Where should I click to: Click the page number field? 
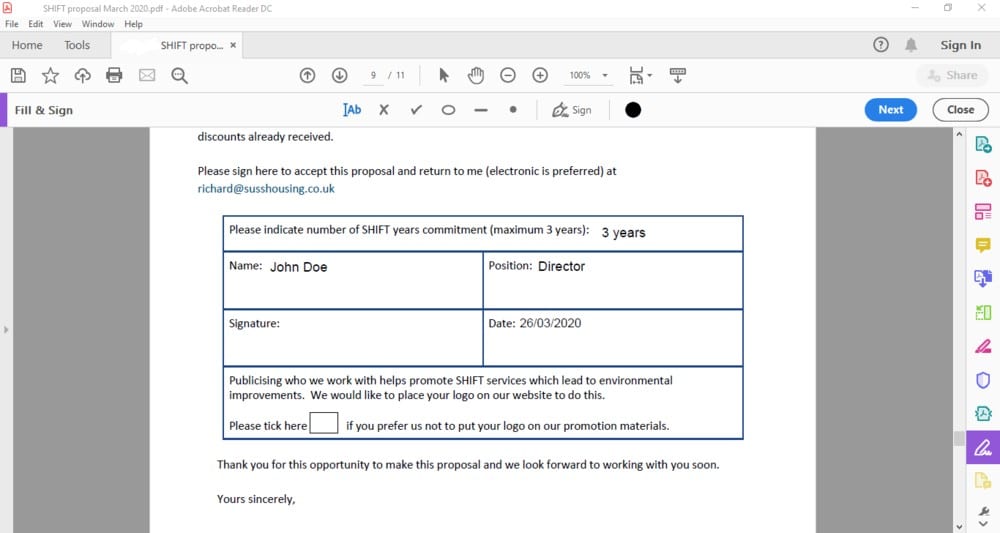coord(373,75)
